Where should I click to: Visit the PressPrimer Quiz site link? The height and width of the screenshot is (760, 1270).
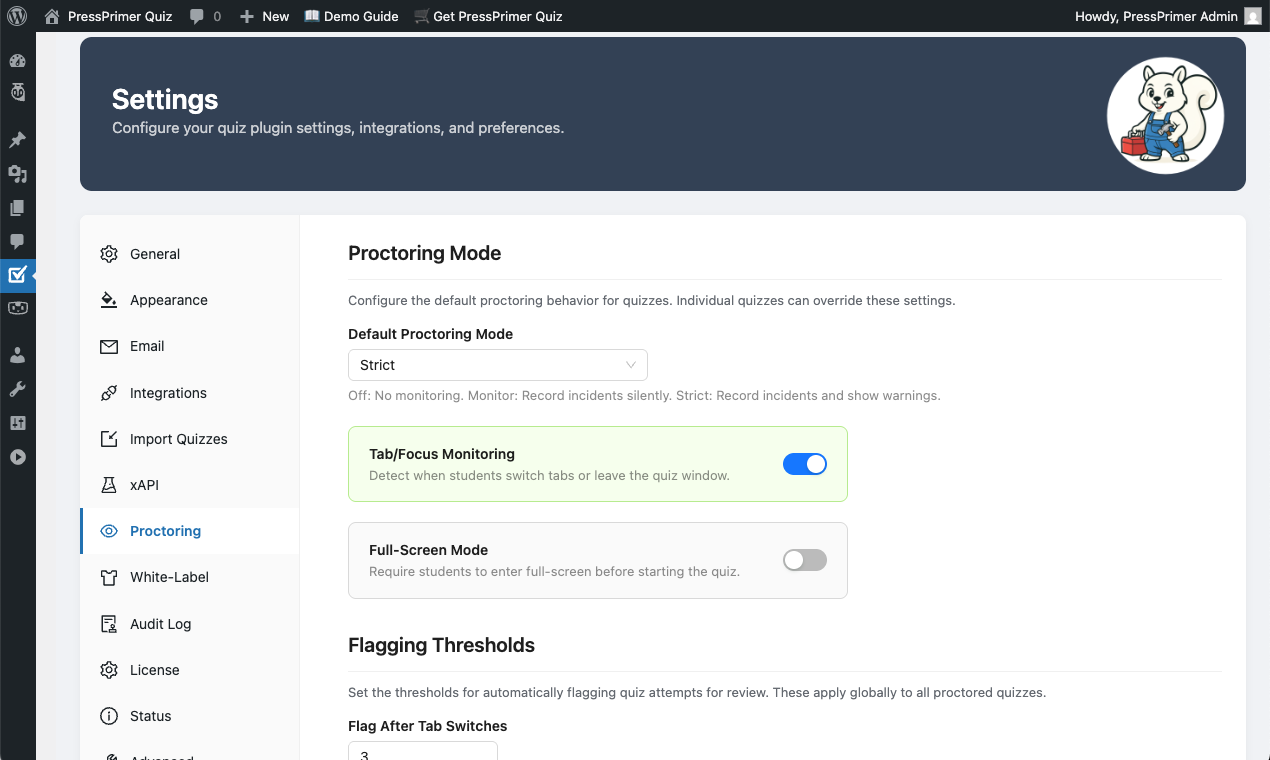coord(108,16)
